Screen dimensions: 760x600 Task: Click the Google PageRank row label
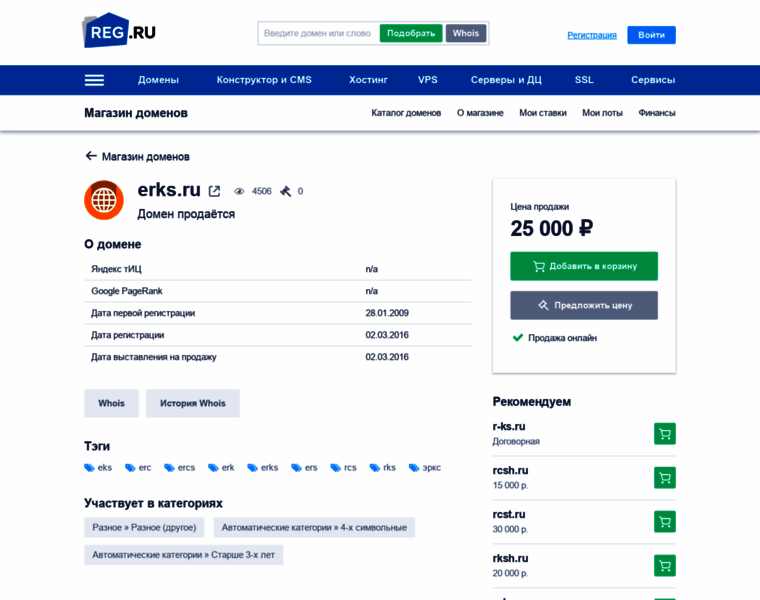pos(127,291)
